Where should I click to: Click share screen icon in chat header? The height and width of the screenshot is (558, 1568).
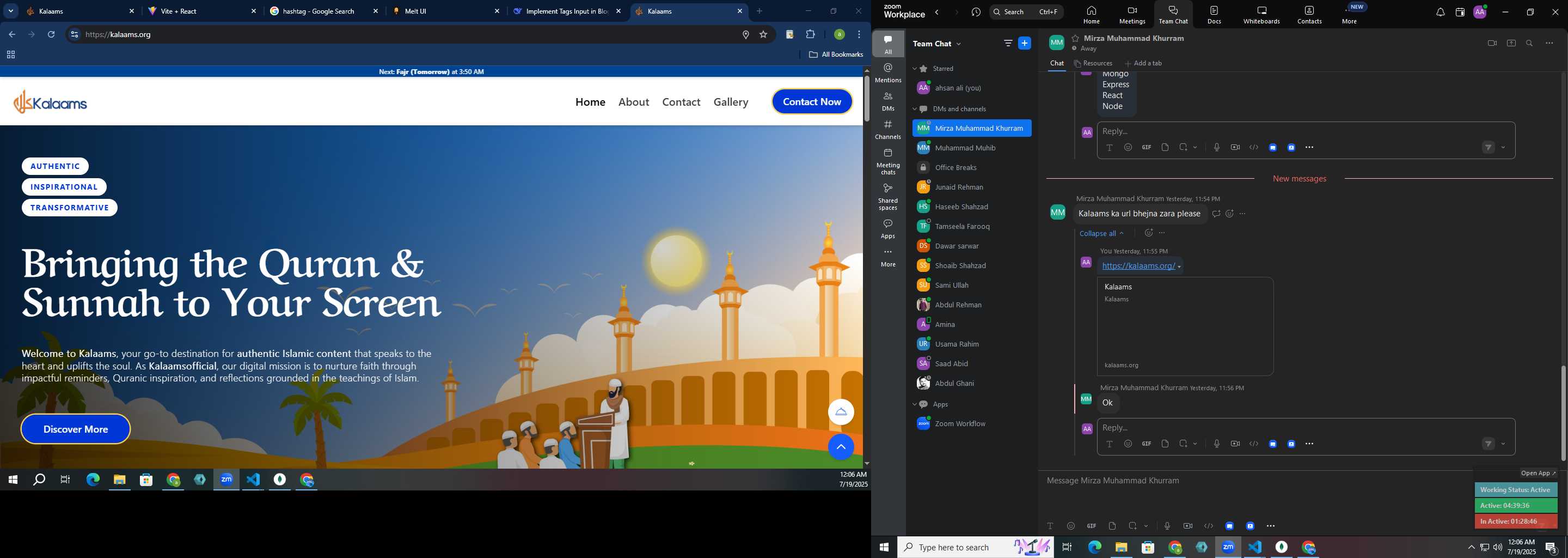click(x=1511, y=43)
